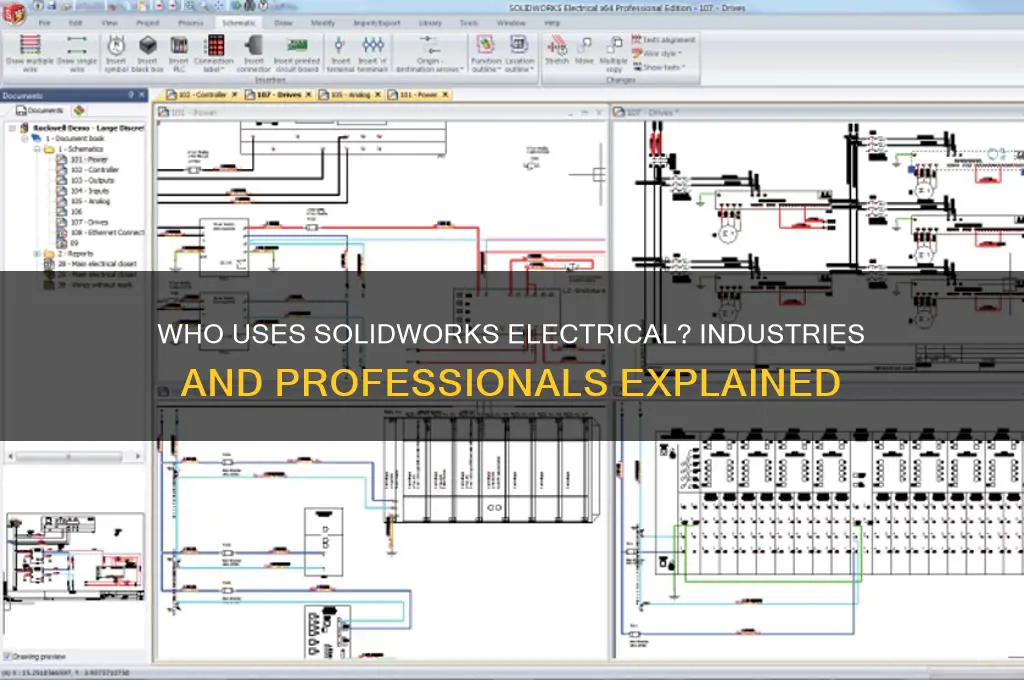This screenshot has width=1024, height=680.
Task: Select Draw single wire tool
Action: point(77,53)
